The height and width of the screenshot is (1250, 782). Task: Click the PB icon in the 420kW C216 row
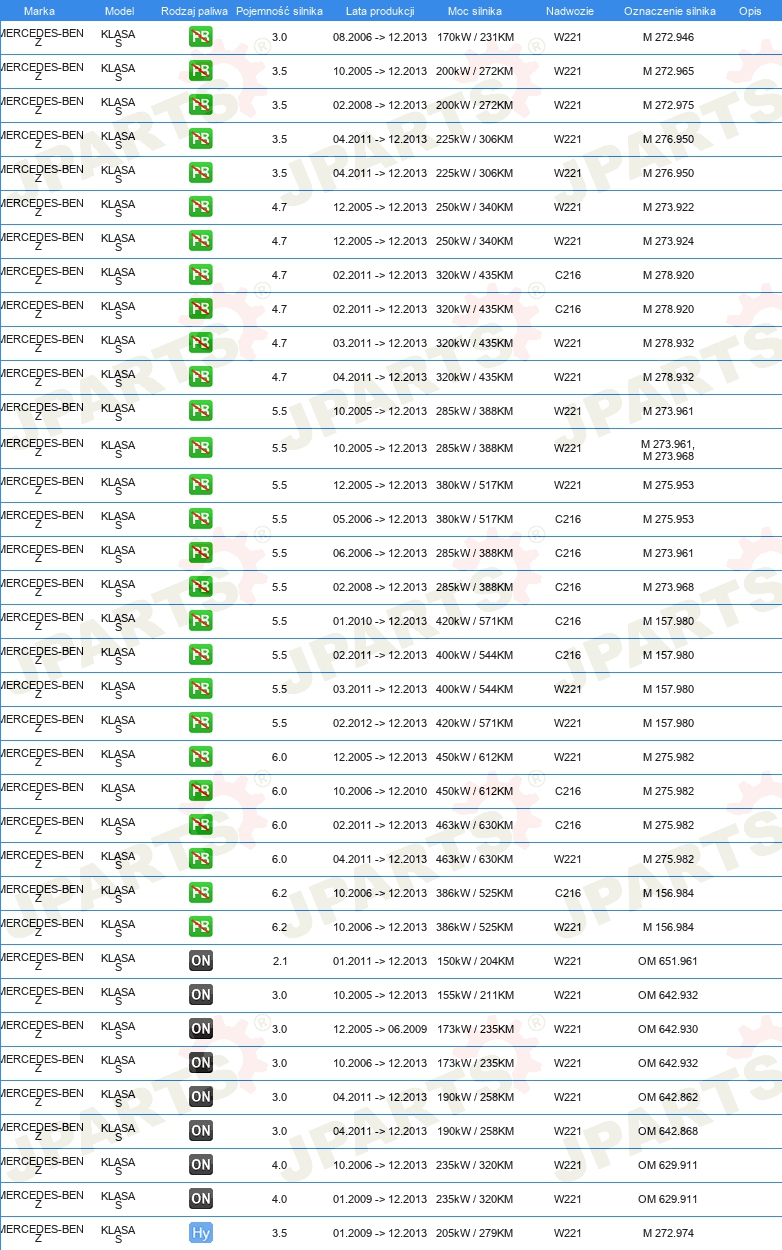pos(200,622)
